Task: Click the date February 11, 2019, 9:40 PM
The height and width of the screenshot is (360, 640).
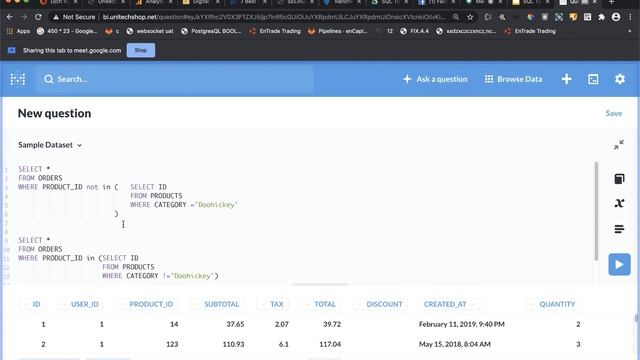Action: (x=462, y=324)
